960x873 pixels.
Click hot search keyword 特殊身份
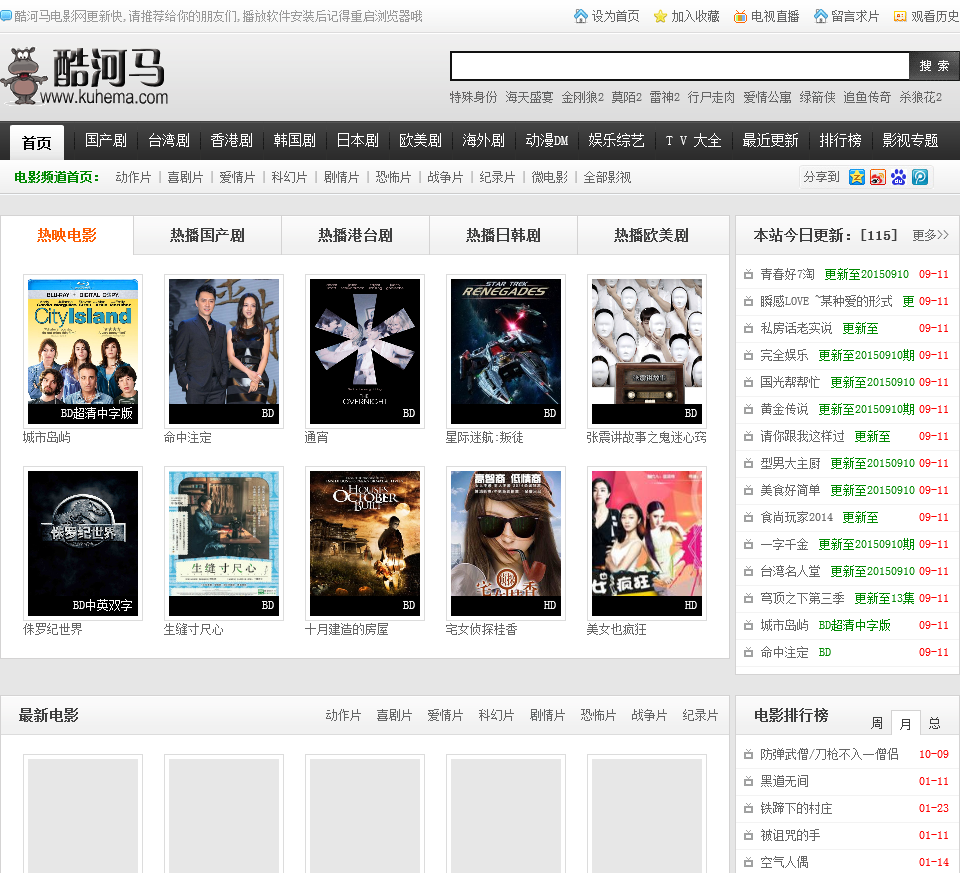(473, 97)
